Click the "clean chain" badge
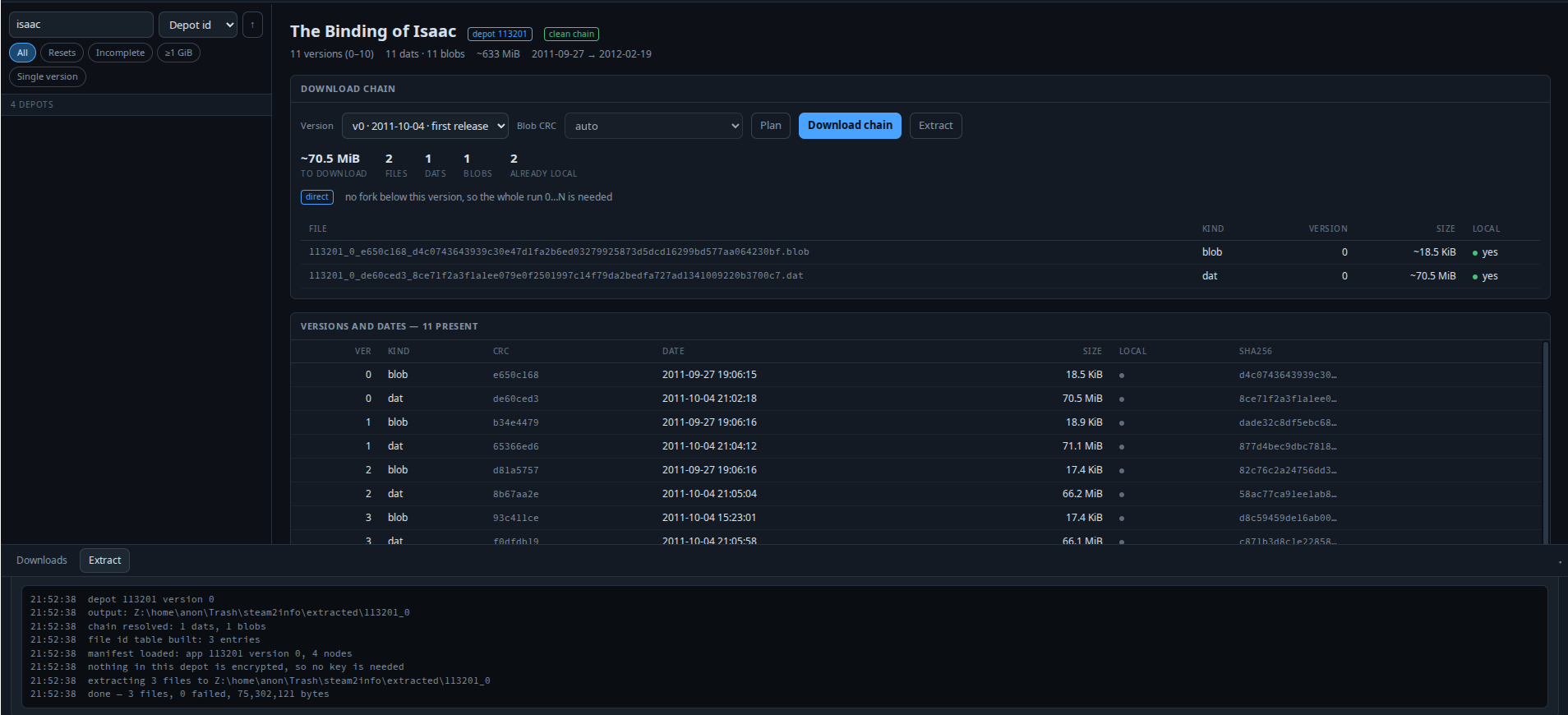The height and width of the screenshot is (715, 1568). [571, 34]
